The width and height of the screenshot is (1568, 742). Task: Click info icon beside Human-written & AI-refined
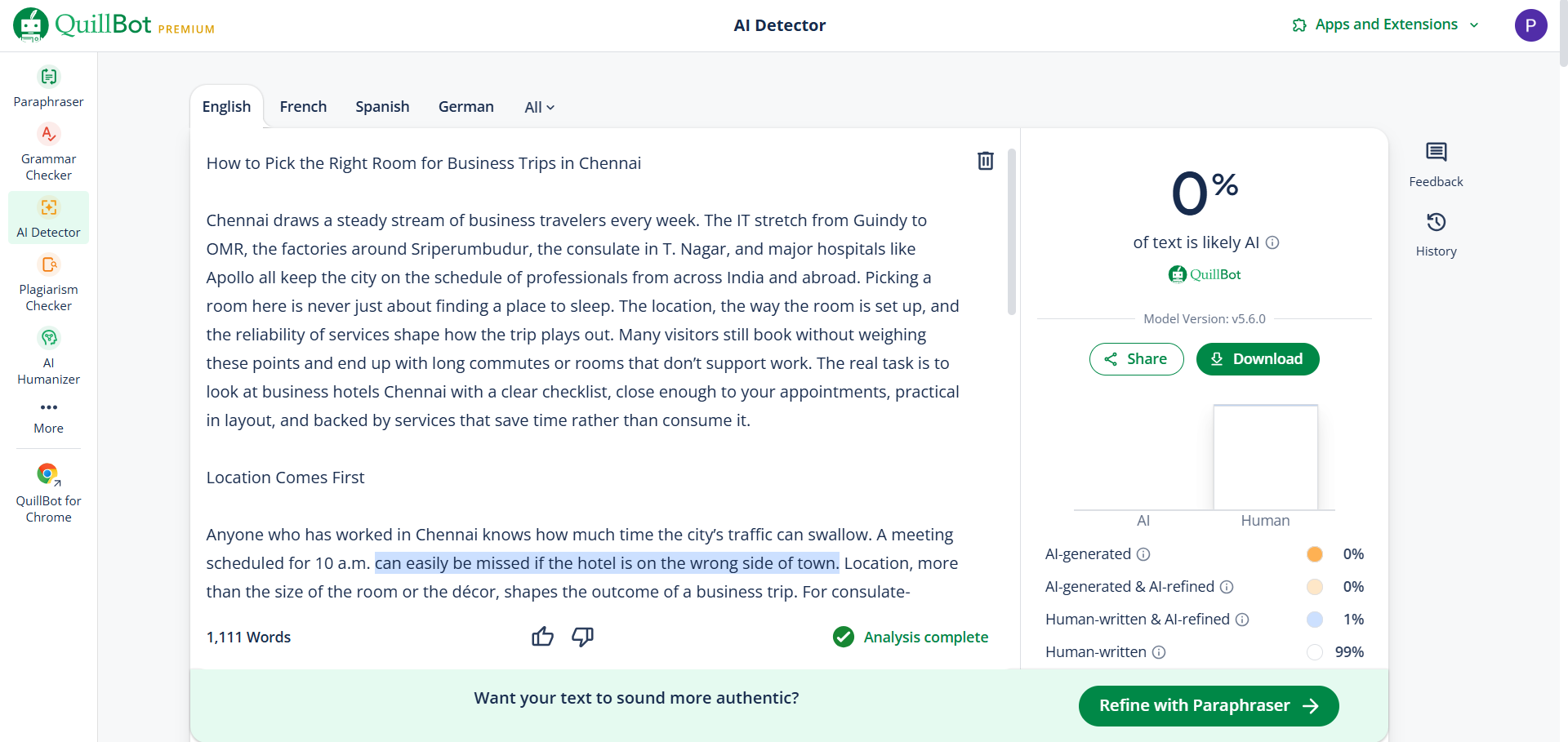point(1242,620)
